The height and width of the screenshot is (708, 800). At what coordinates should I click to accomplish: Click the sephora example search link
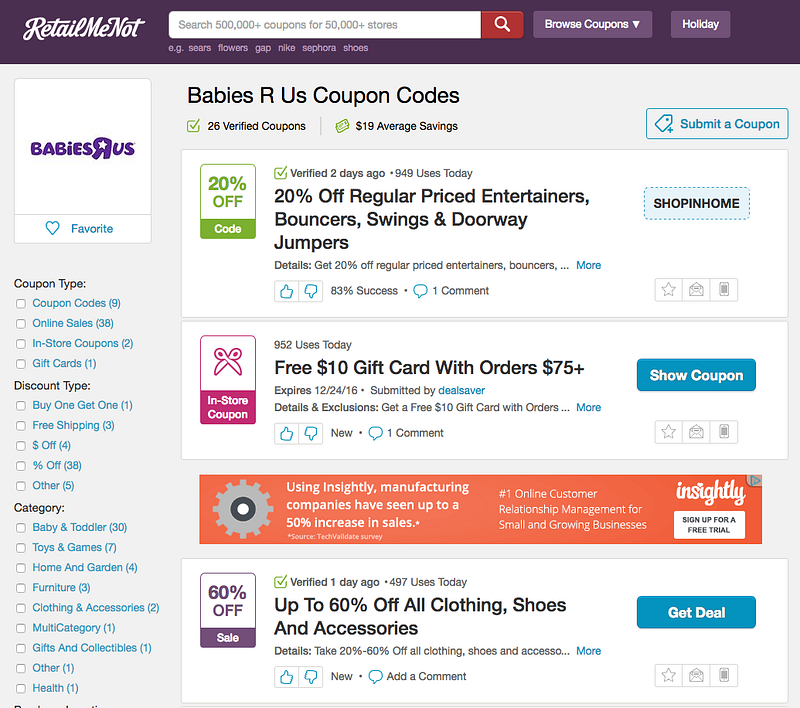(x=319, y=48)
